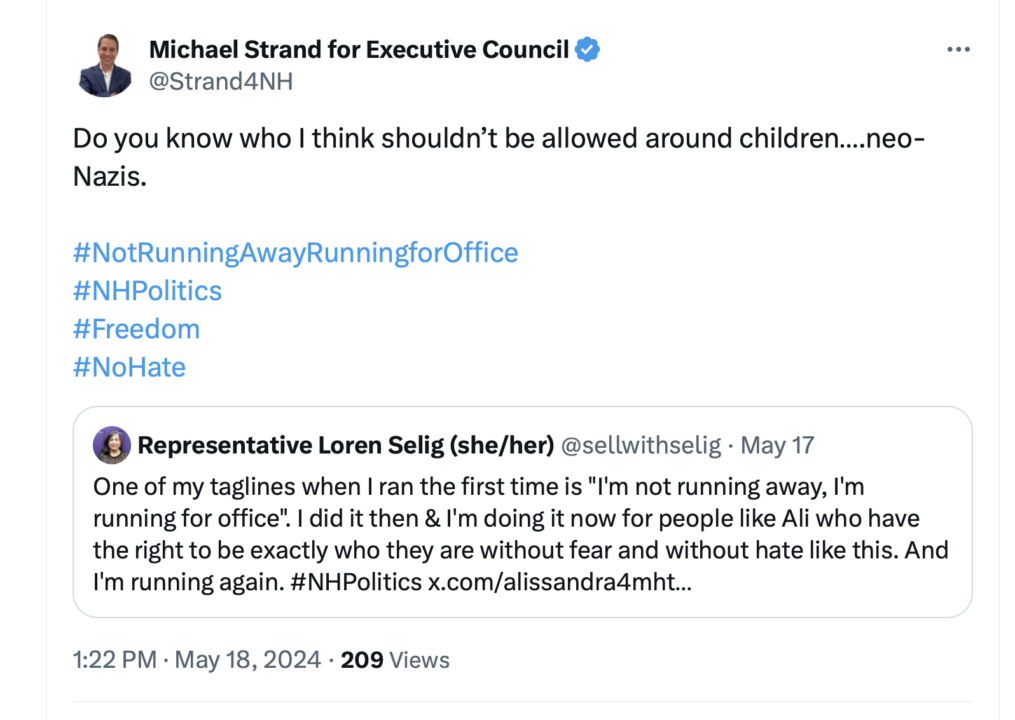Click the @sellwithselig handle
Screen dimensions: 1015x720
(640, 445)
